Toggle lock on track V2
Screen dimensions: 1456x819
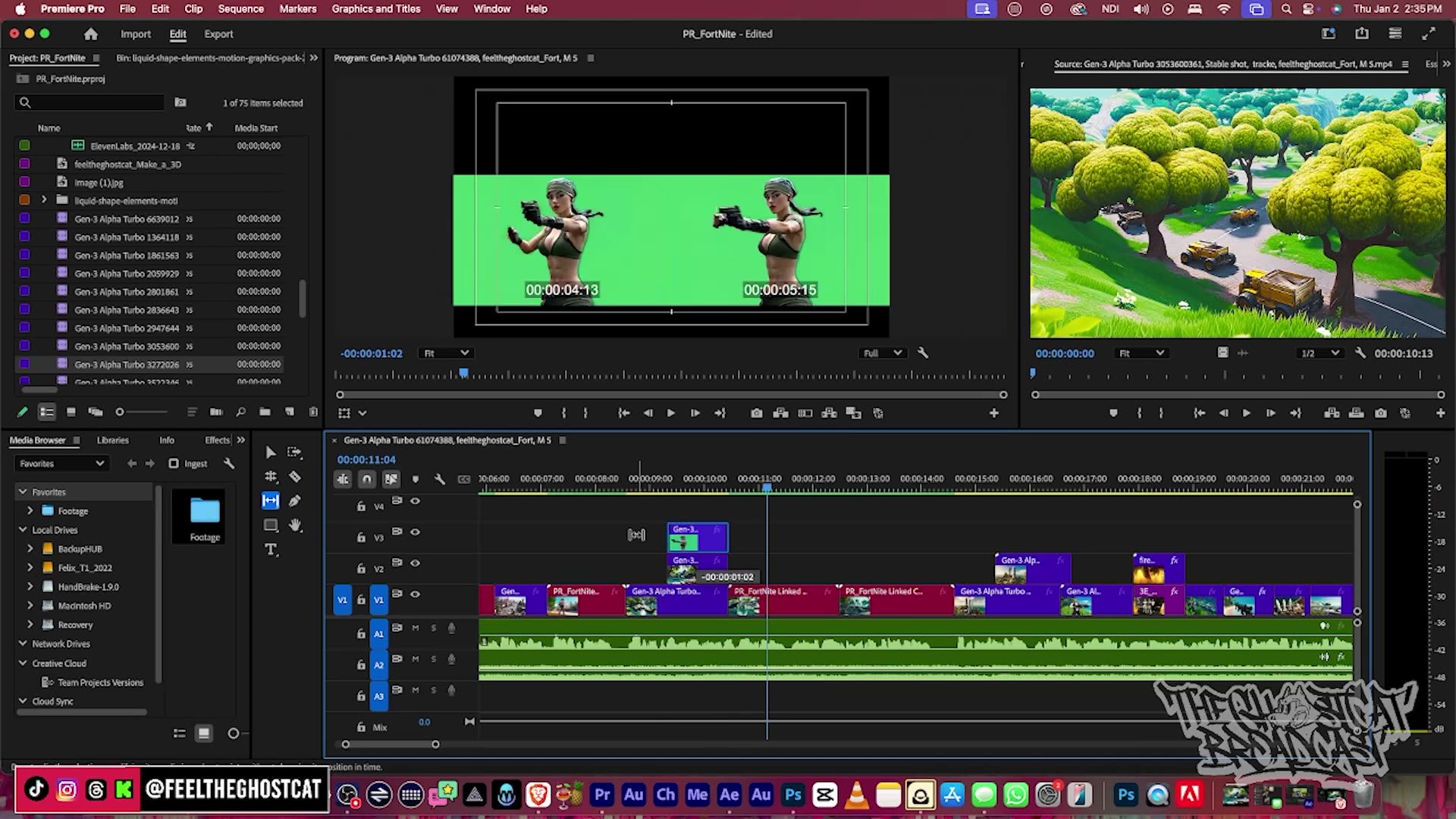tap(361, 569)
